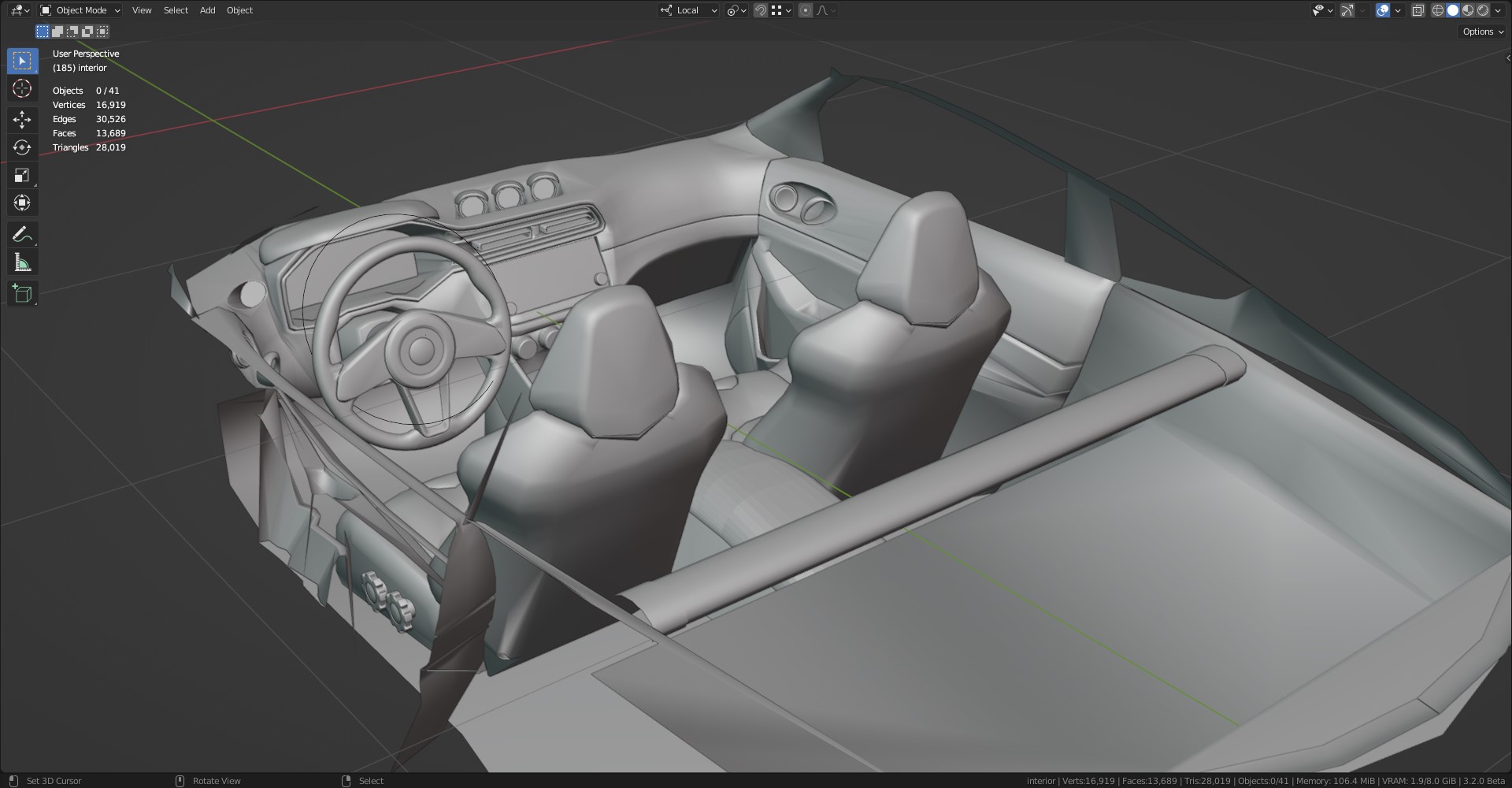The width and height of the screenshot is (1512, 788).
Task: Click the User Perspective label
Action: click(86, 54)
